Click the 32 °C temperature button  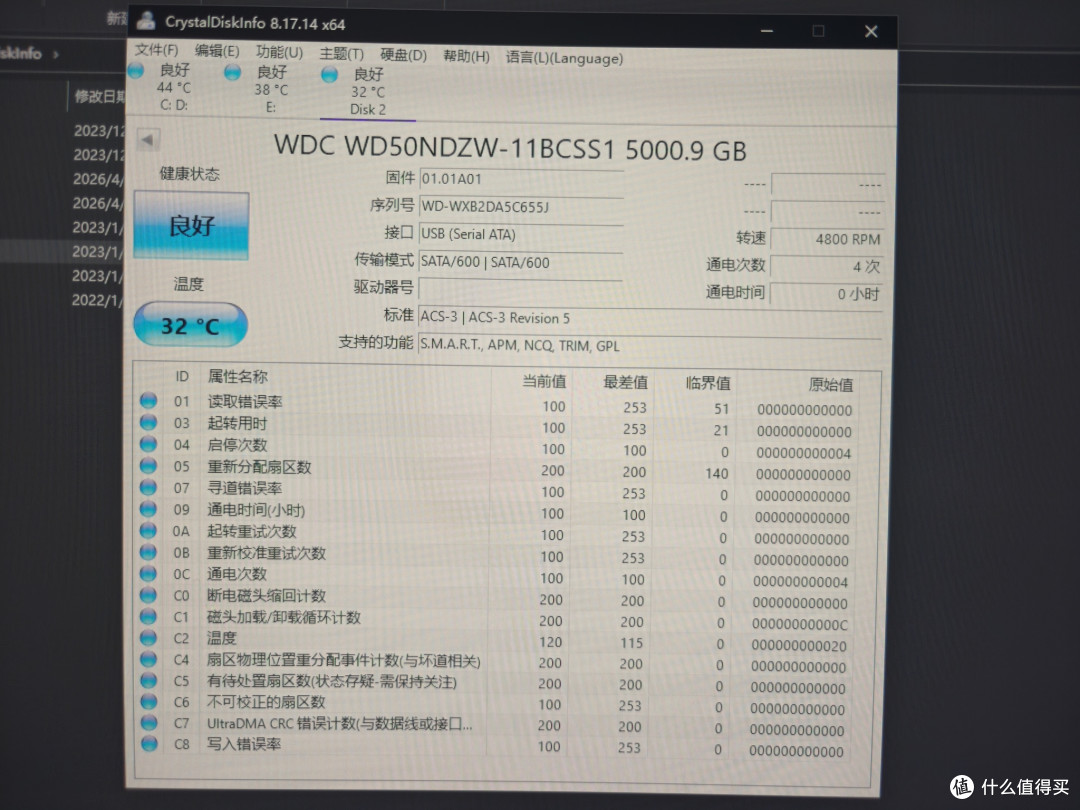pos(190,324)
